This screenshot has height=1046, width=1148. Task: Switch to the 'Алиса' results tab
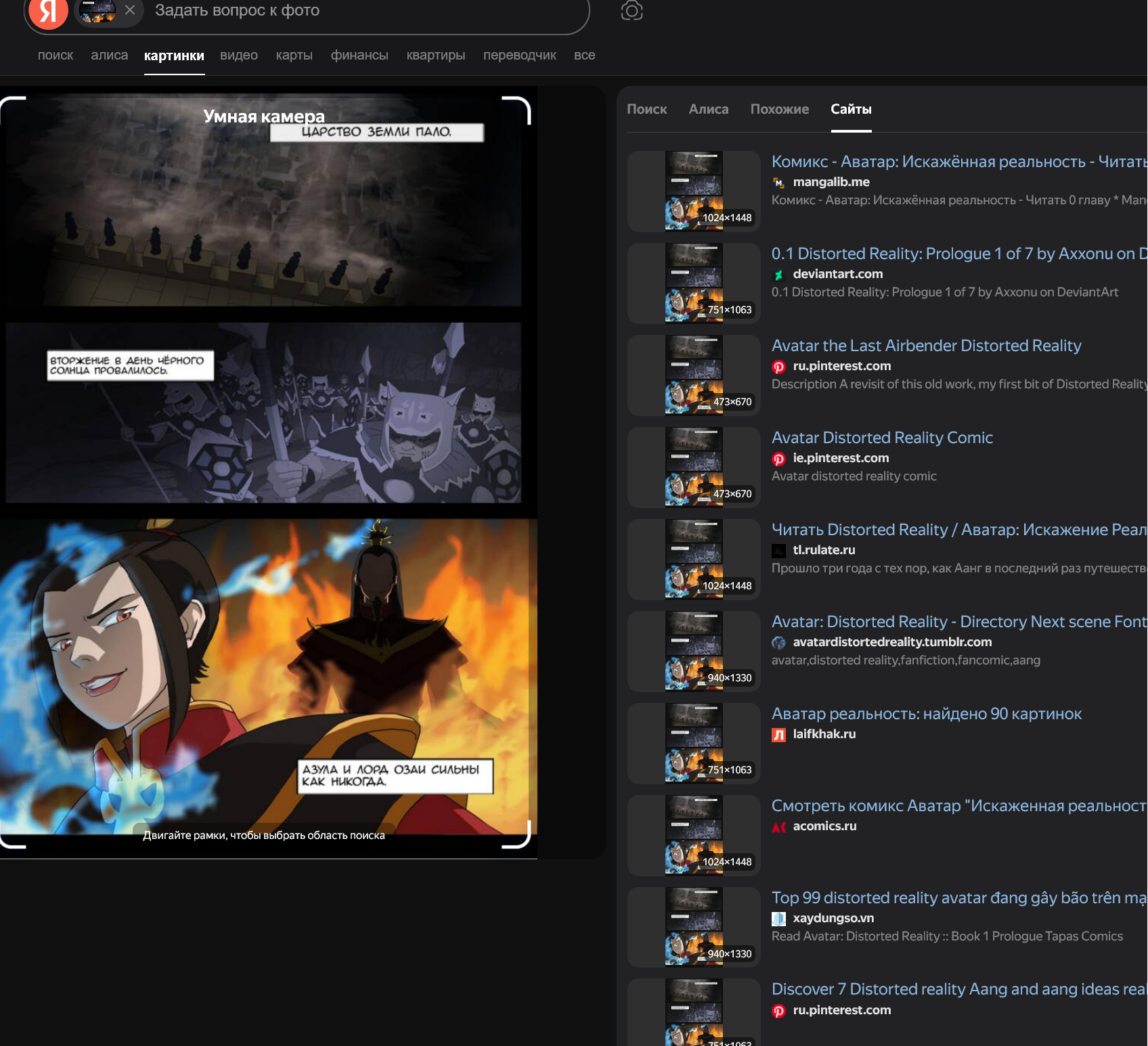click(x=709, y=109)
